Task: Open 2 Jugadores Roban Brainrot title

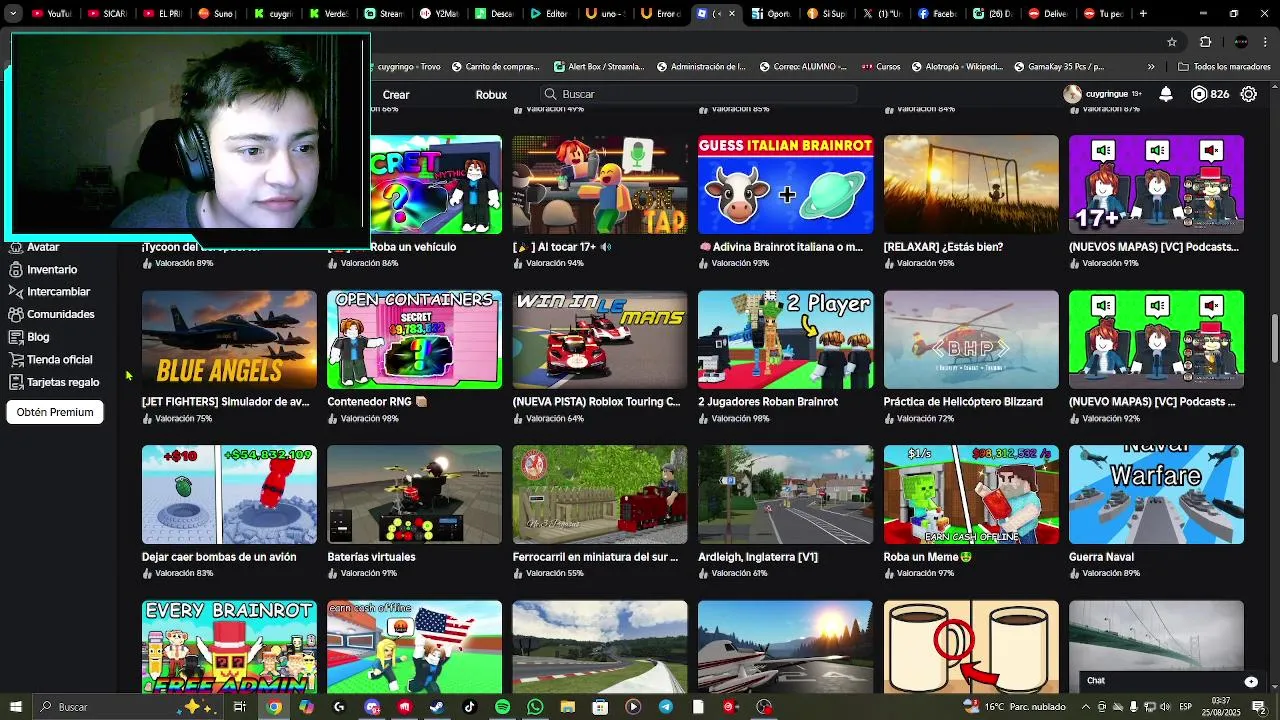Action: 768,402
